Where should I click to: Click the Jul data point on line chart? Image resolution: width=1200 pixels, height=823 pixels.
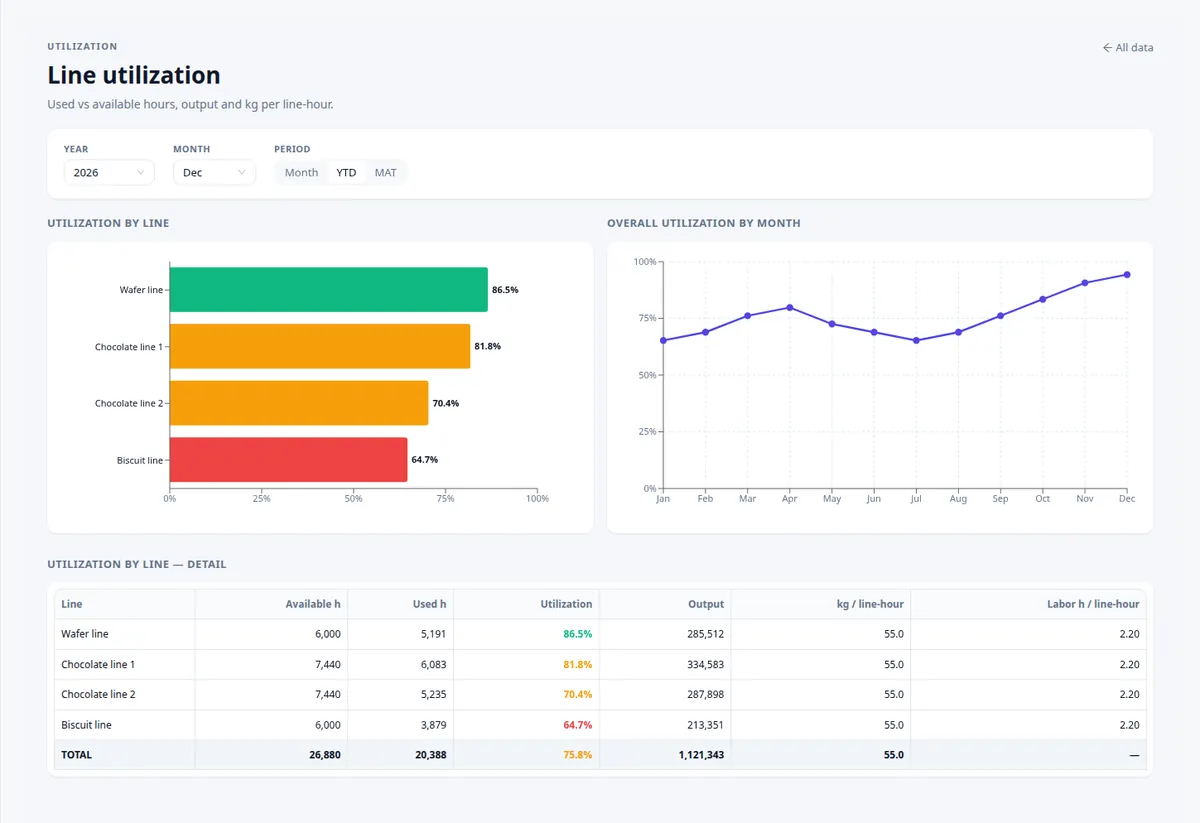point(916,341)
